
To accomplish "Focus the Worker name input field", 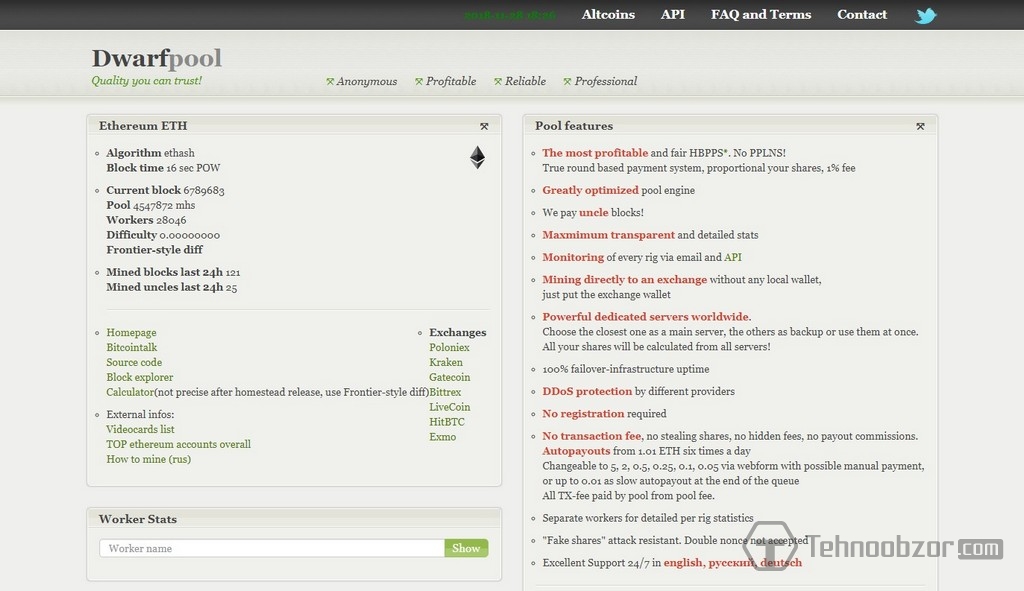I will pyautogui.click(x=272, y=548).
